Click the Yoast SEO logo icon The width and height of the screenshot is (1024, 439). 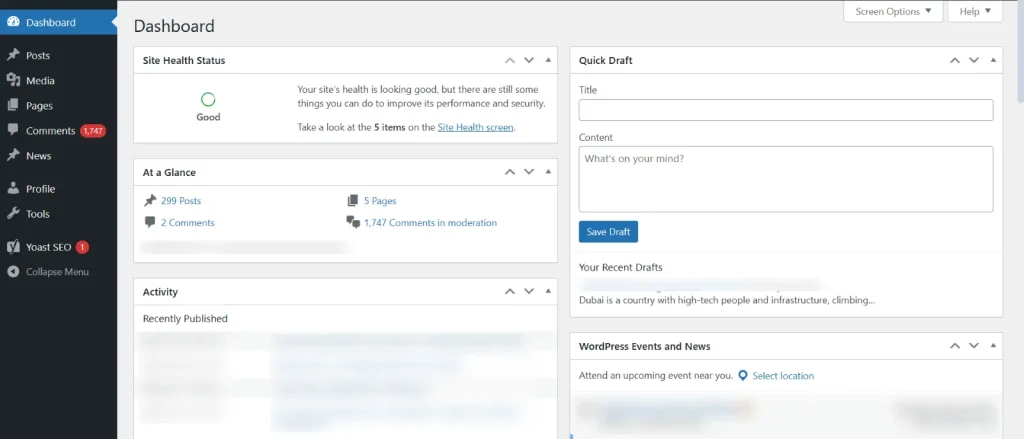pos(13,247)
